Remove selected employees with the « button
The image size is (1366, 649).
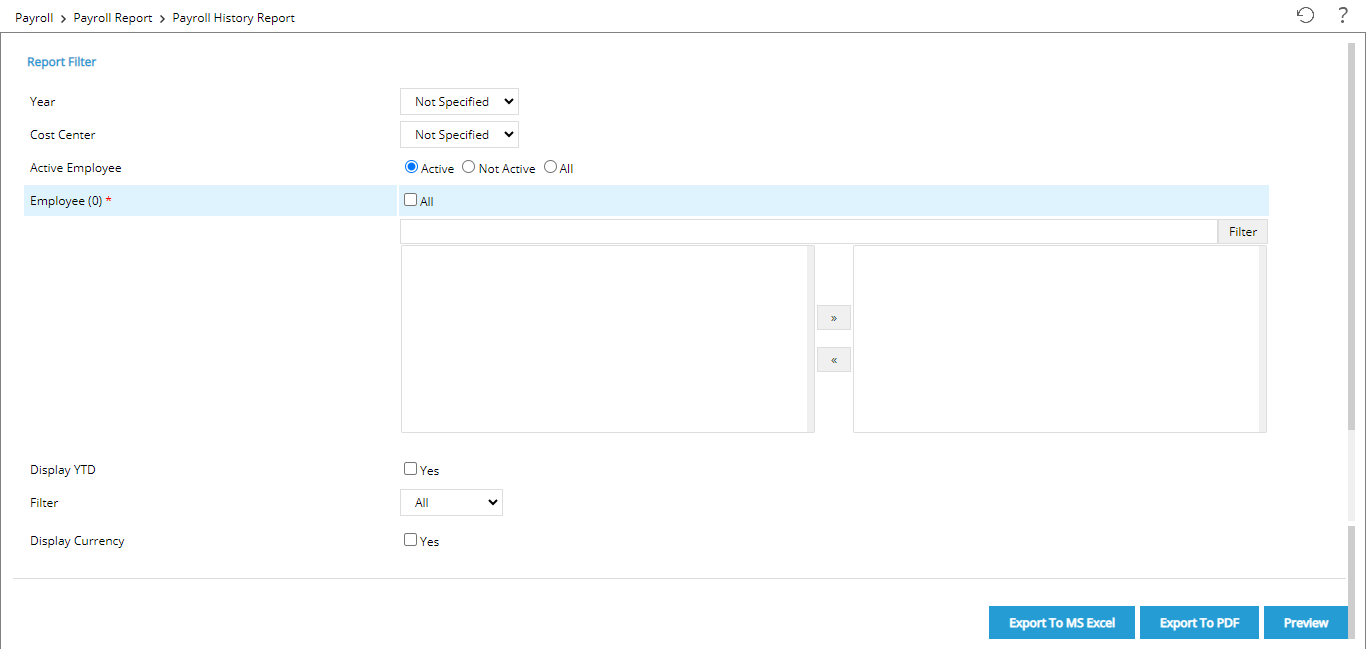[x=833, y=360]
